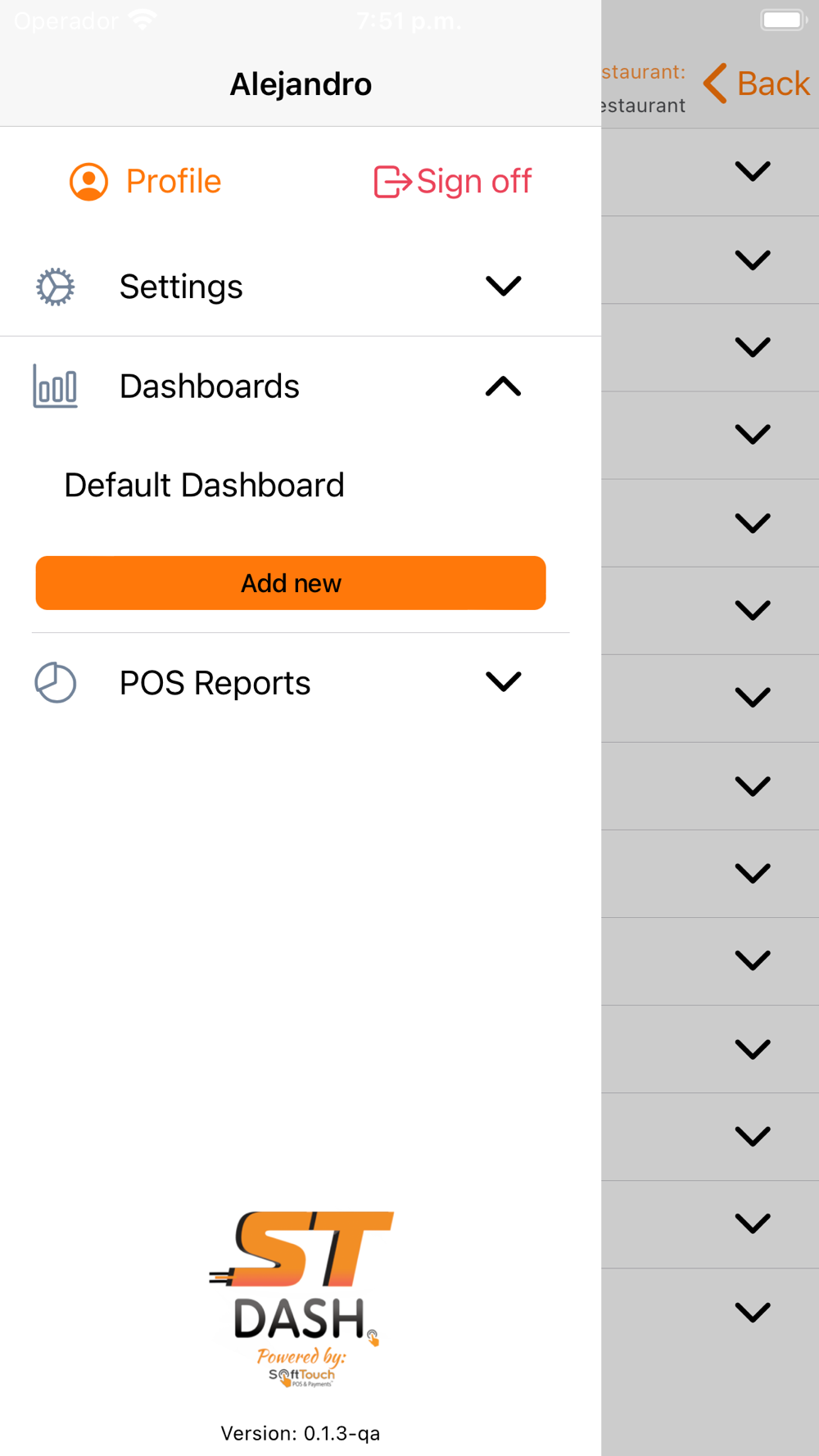
Task: Tap the Sign off exit icon
Action: pyautogui.click(x=391, y=182)
